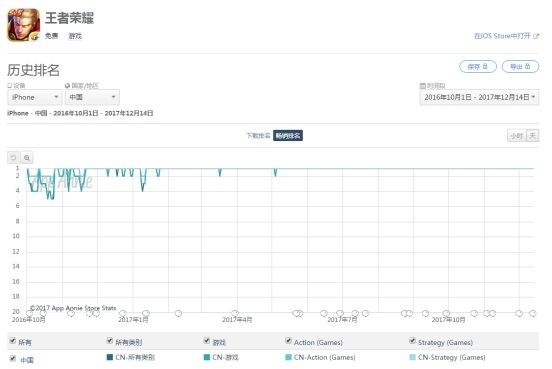Open the iPhone device dropdown
The height and width of the screenshot is (369, 552).
(x=35, y=97)
